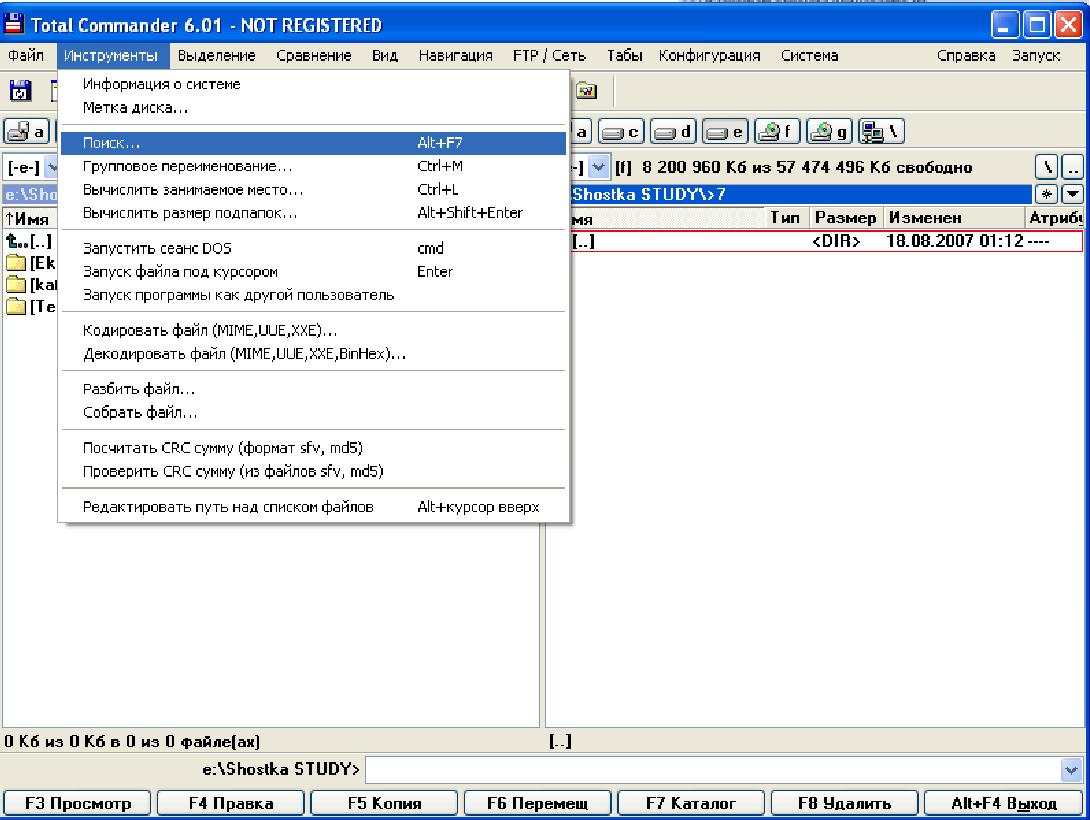Close the Инструменты menu

coord(112,56)
